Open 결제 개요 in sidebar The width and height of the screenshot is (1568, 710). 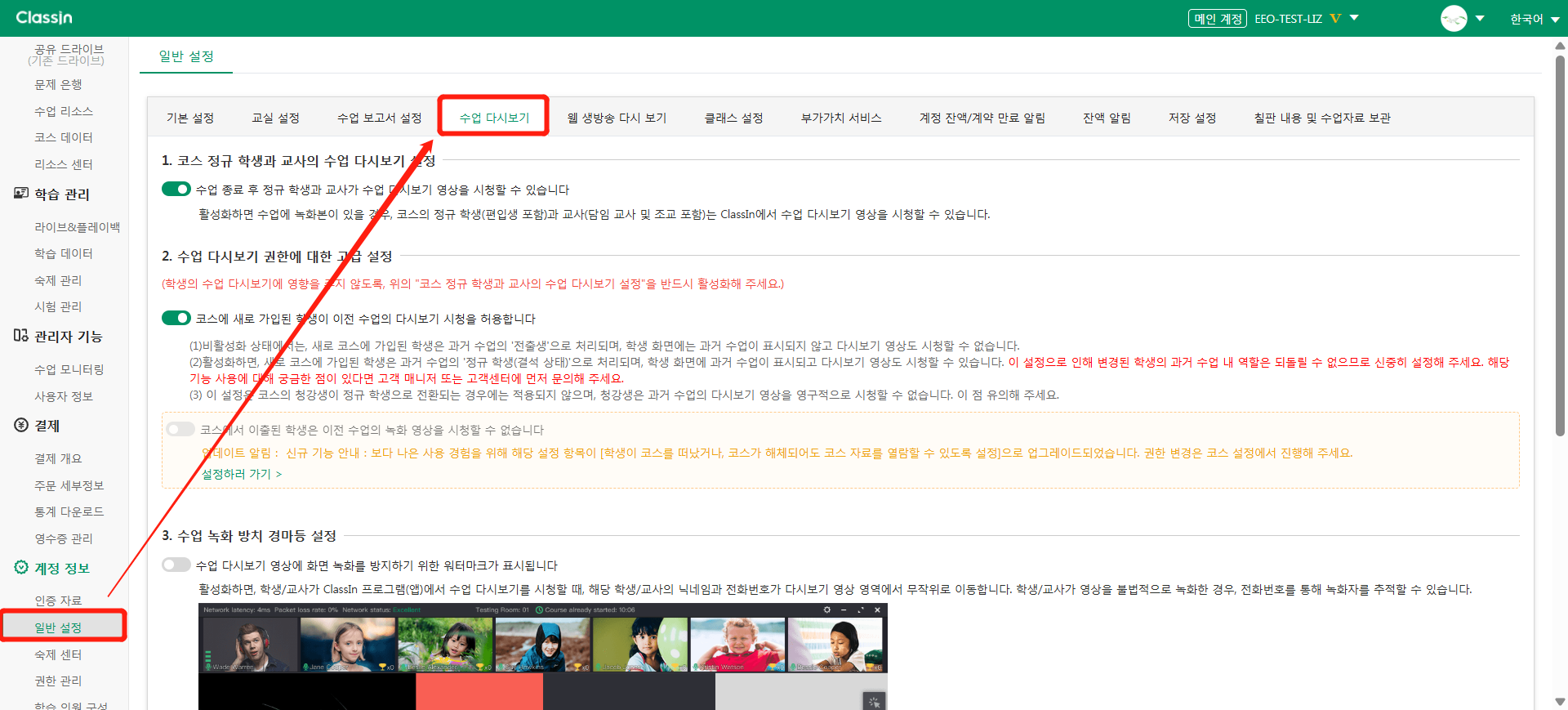[58, 458]
